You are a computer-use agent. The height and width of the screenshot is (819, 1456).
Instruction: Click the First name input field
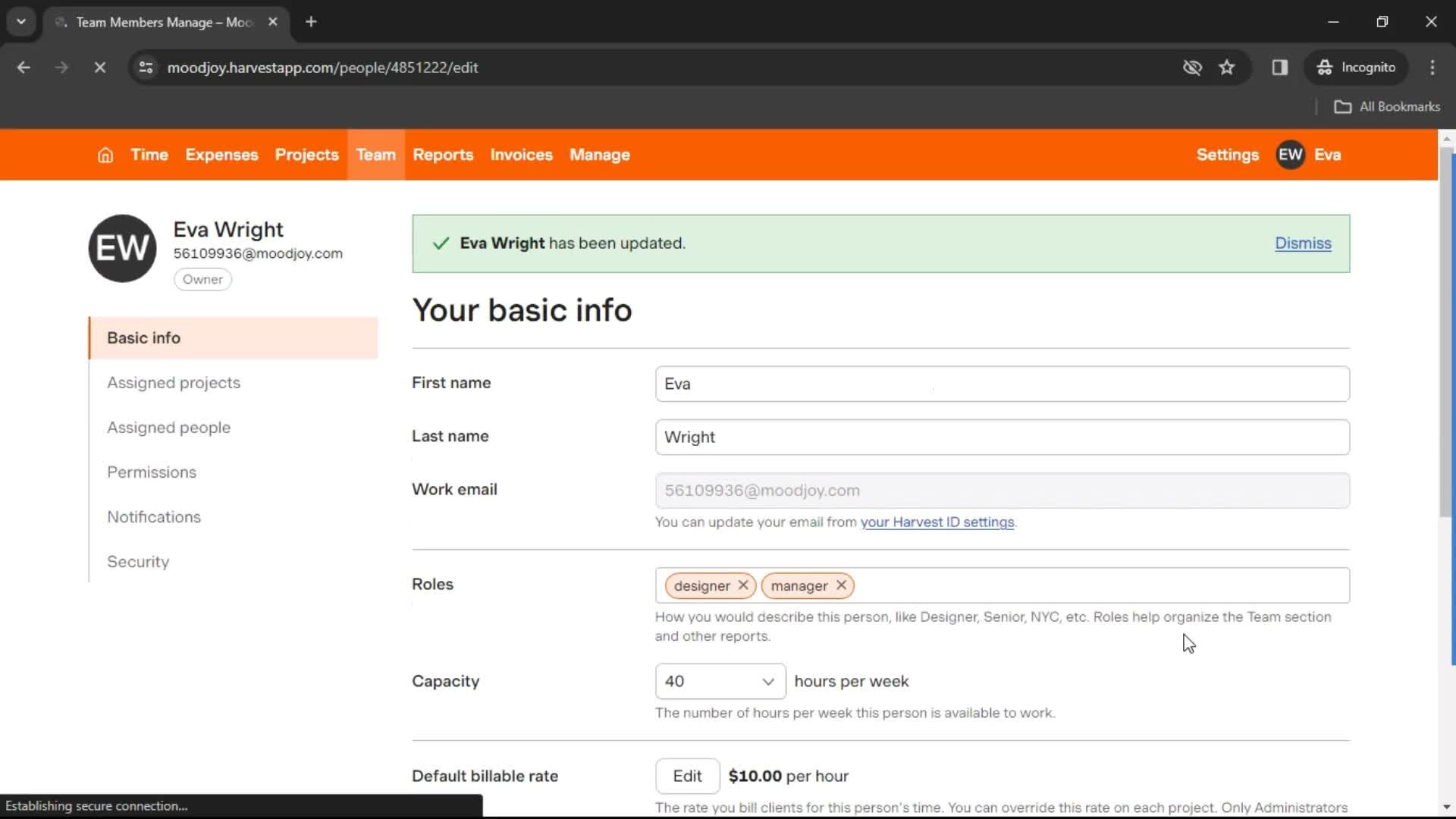point(1002,384)
